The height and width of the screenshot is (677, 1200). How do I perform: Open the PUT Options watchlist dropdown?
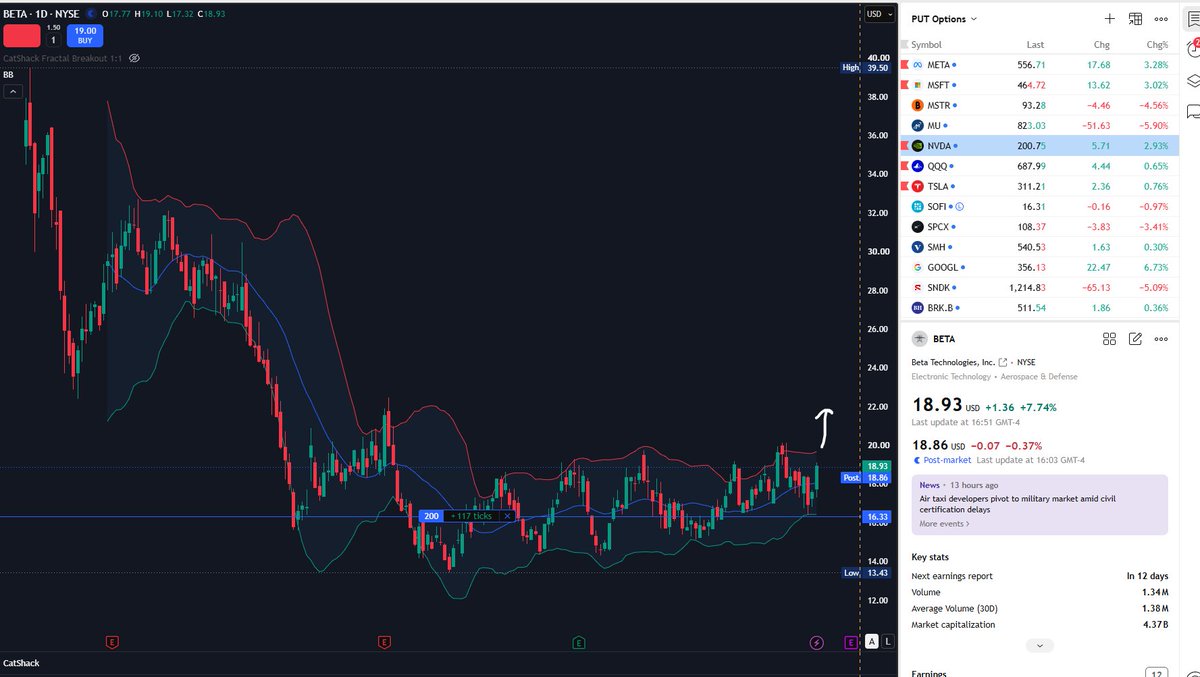[x=944, y=19]
